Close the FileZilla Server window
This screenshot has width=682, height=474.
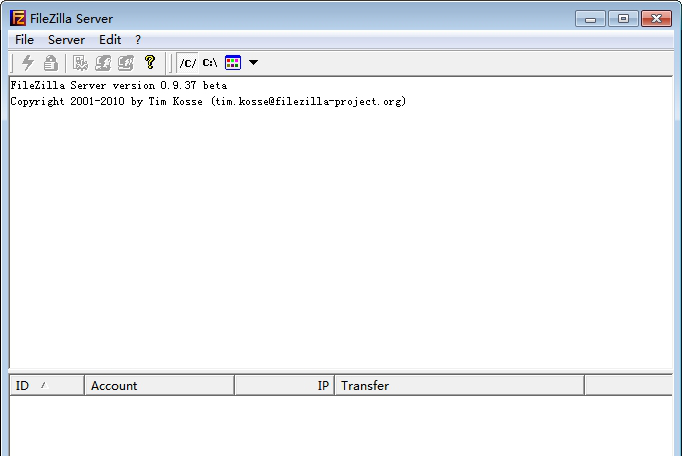coord(656,19)
